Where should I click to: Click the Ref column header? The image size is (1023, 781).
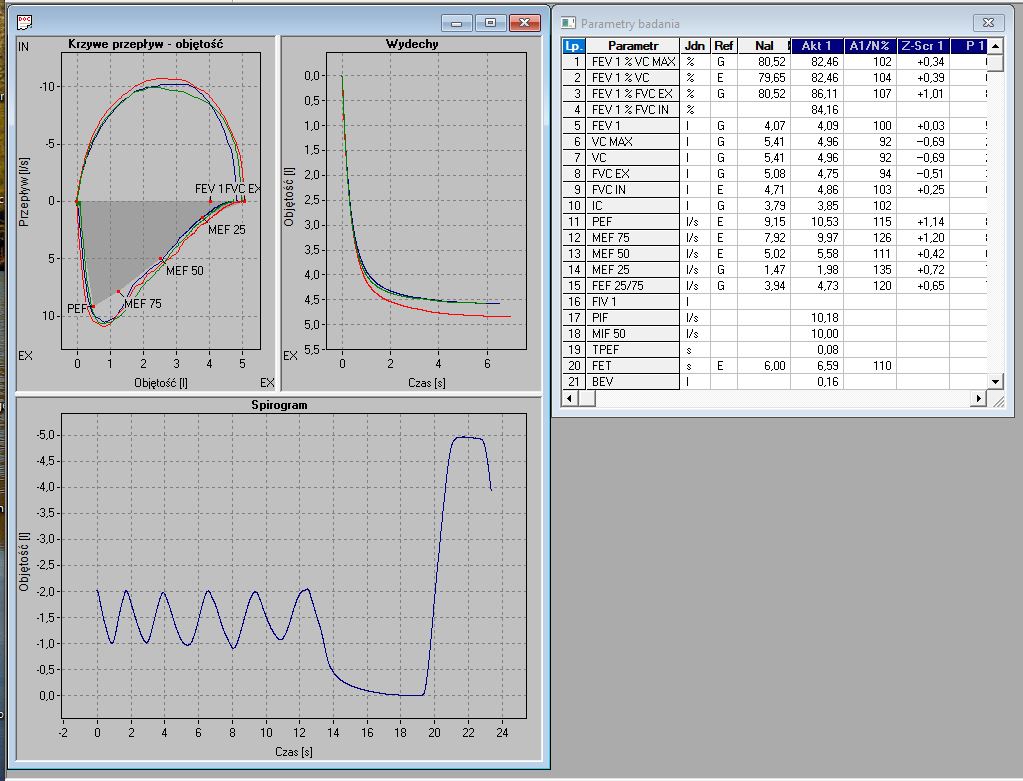coord(724,46)
